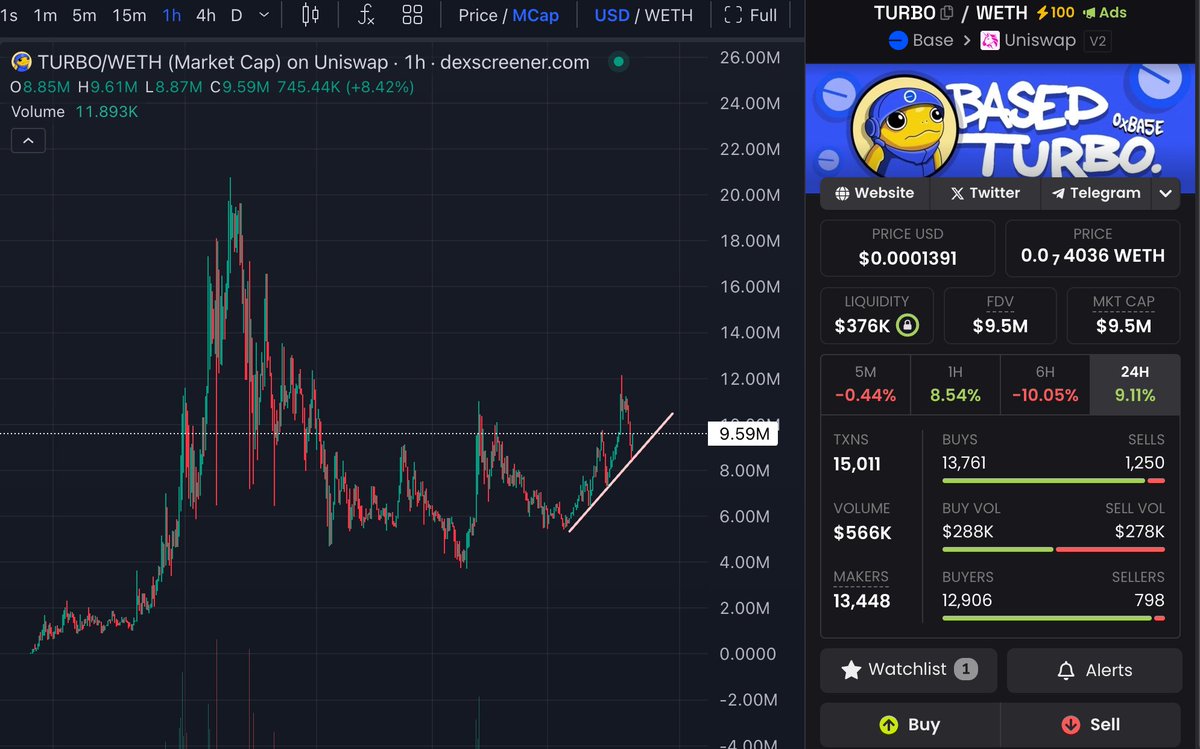The image size is (1200, 749).
Task: Click the fullscreen brackets icon
Action: [733, 15]
